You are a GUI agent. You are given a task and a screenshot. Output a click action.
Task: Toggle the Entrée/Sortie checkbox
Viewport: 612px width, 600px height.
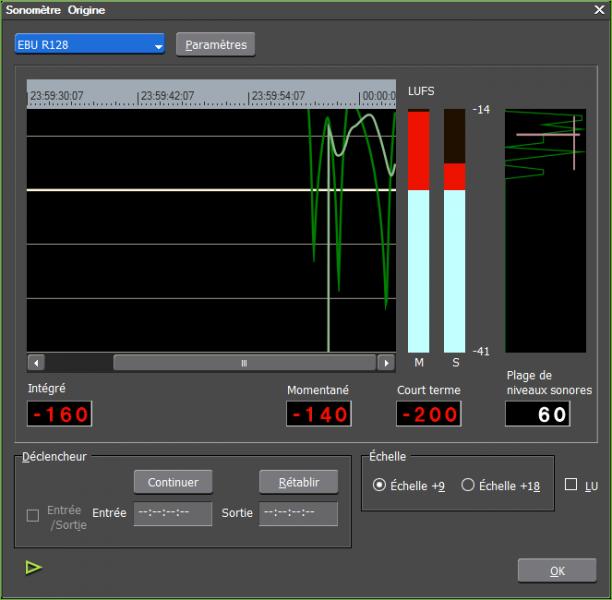(33, 515)
